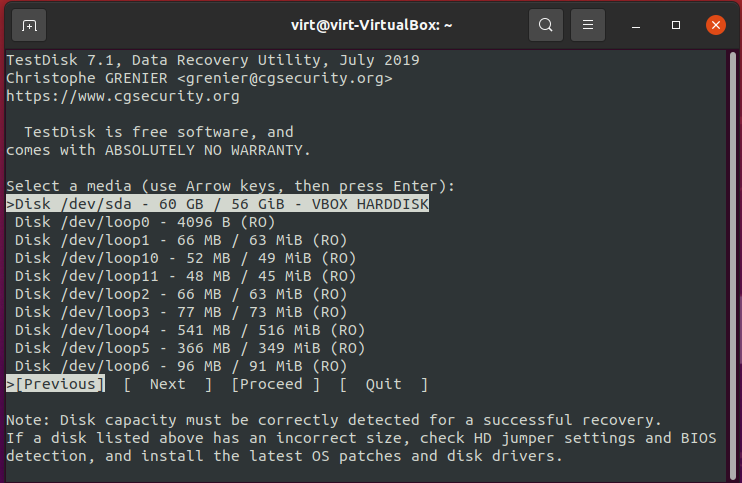Select Disk /dev/loop0 entry
This screenshot has width=742, height=483.
coord(145,222)
